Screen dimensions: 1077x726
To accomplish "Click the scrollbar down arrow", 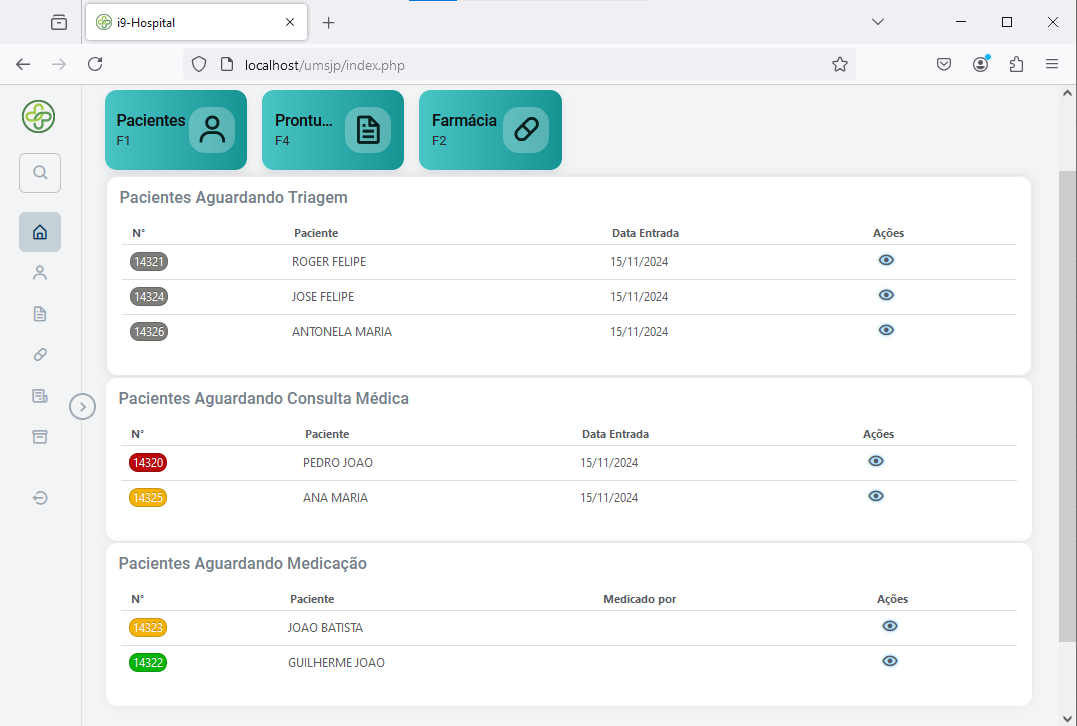I will click(x=1067, y=720).
